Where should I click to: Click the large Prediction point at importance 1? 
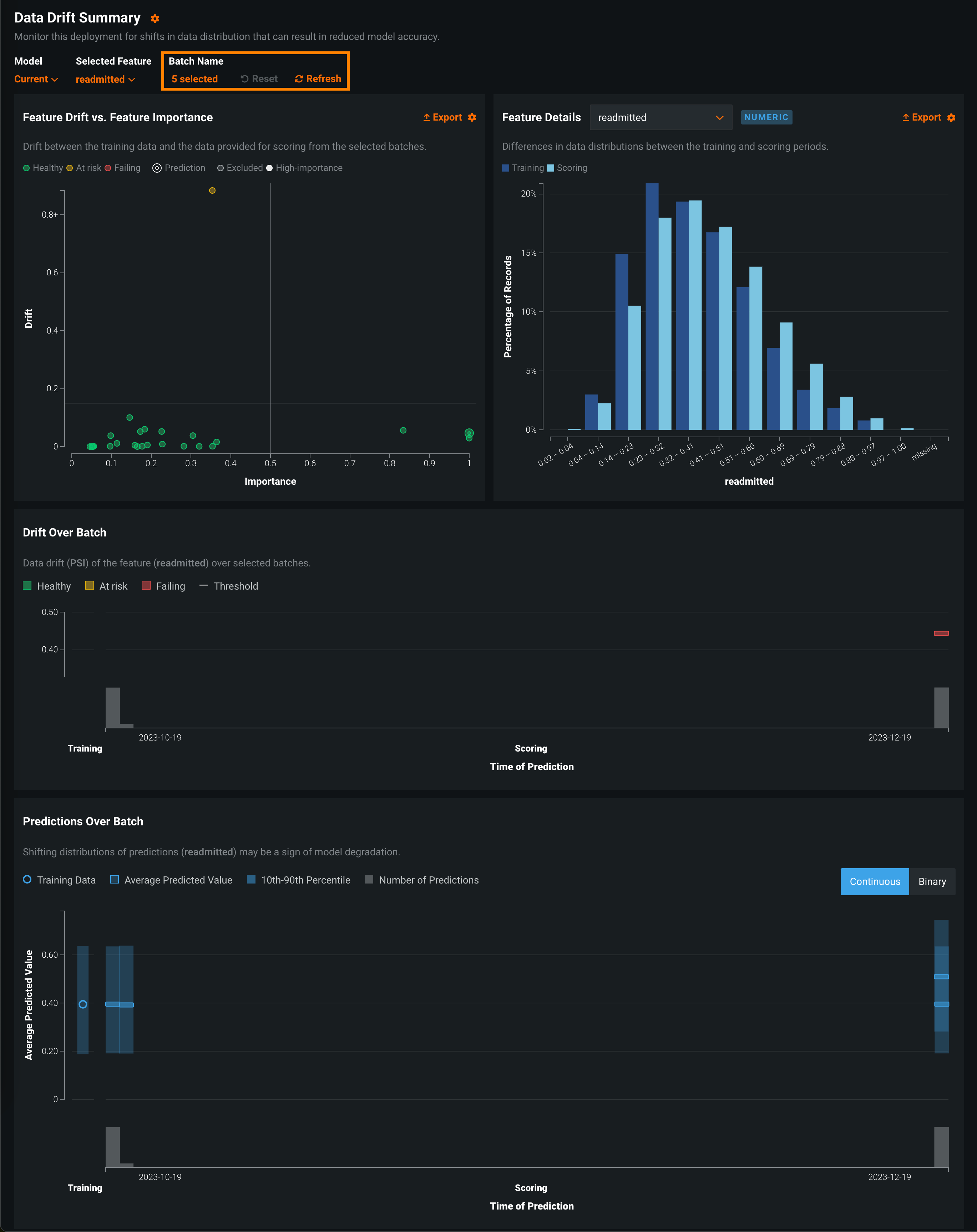469,433
